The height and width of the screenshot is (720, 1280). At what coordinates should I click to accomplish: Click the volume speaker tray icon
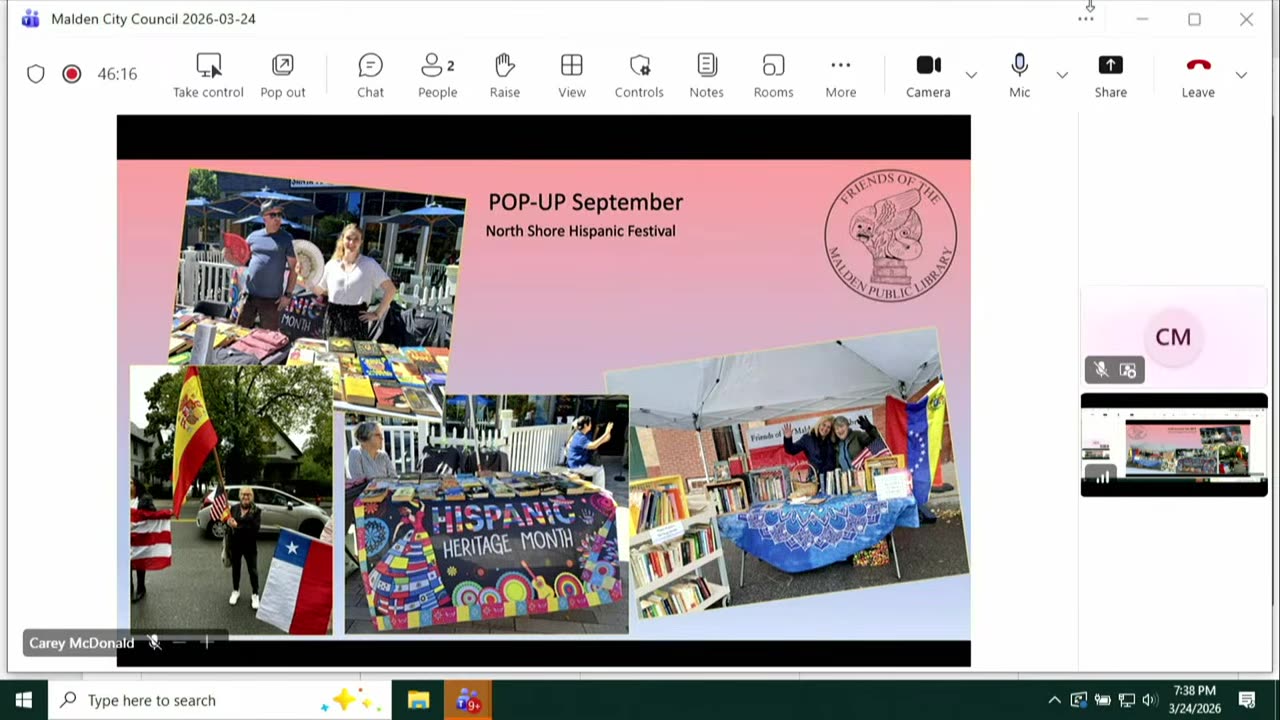pos(1150,700)
